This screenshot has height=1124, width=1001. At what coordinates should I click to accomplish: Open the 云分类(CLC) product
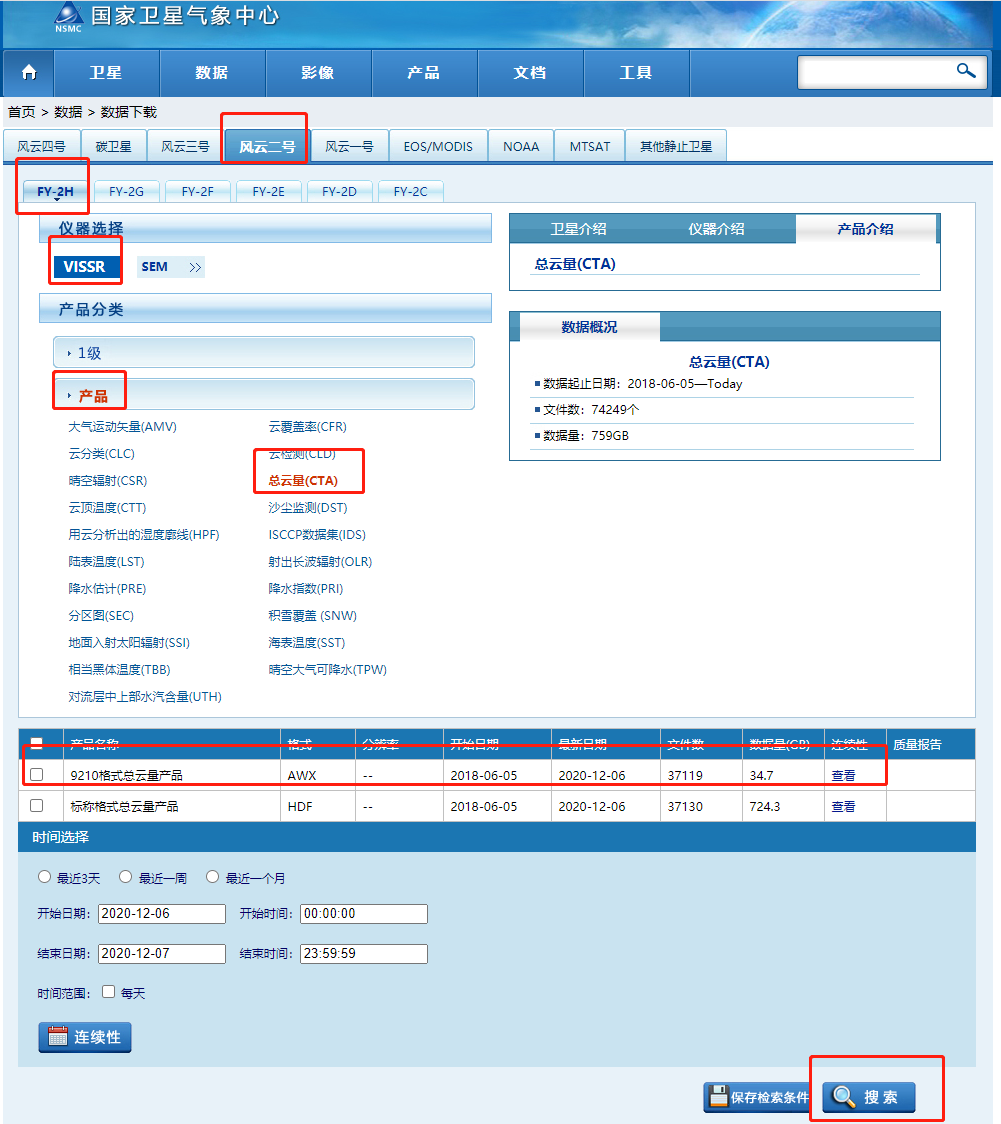[102, 454]
